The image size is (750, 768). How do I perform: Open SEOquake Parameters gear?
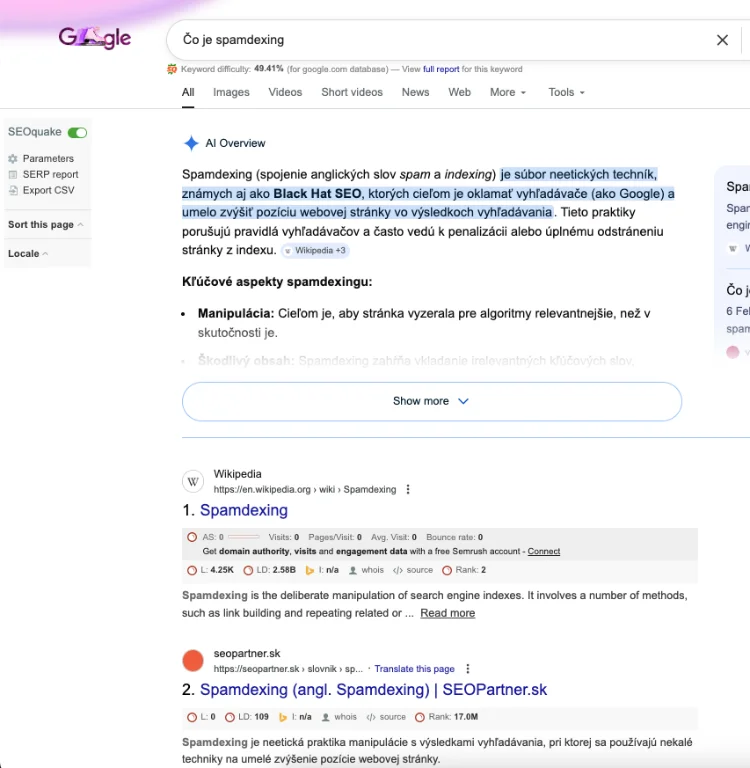point(13,158)
